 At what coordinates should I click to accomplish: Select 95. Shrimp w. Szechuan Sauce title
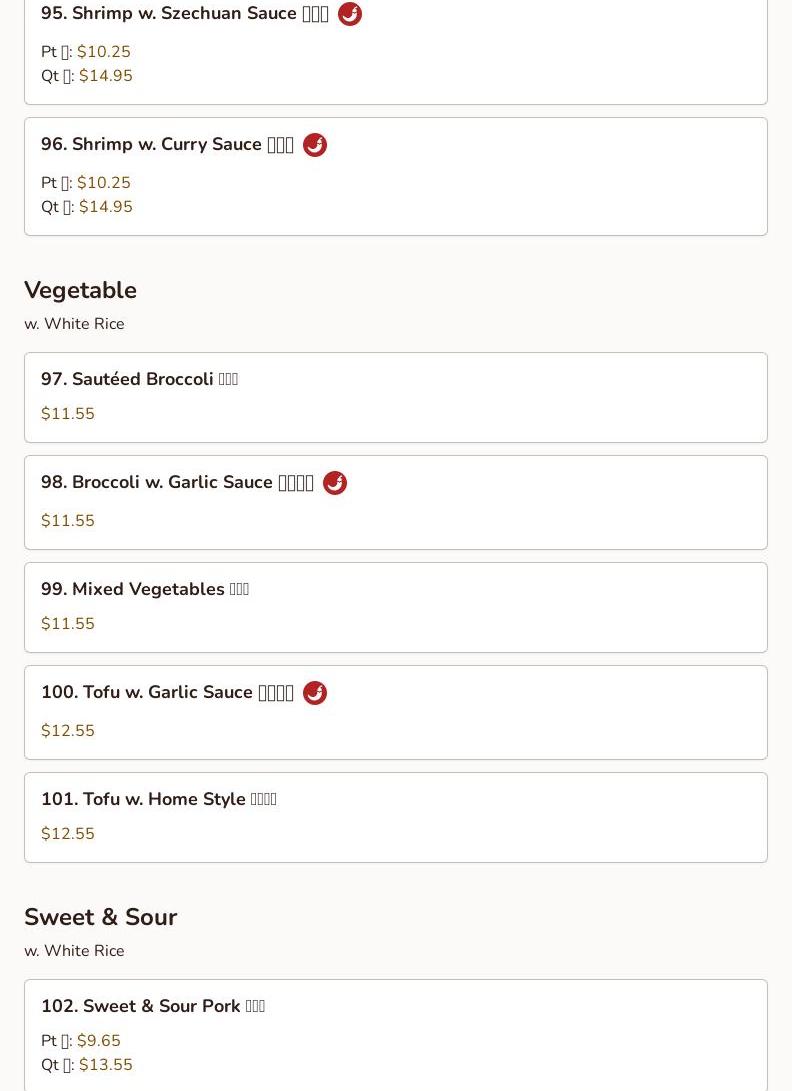coord(184,14)
